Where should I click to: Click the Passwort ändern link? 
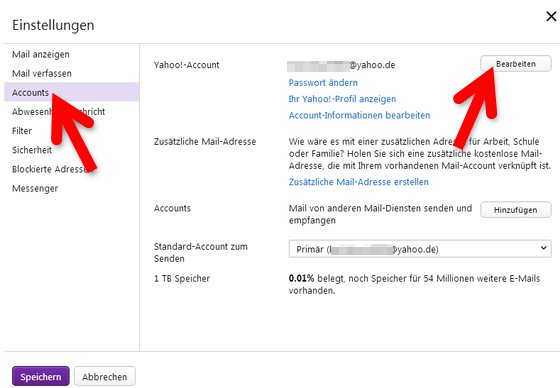[323, 83]
